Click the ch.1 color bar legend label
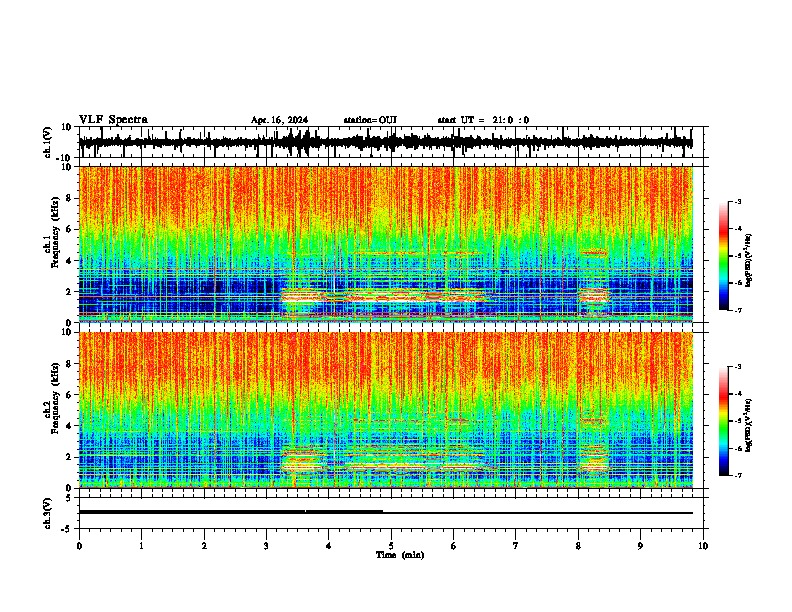This screenshot has height=612, width=792. click(x=750, y=261)
